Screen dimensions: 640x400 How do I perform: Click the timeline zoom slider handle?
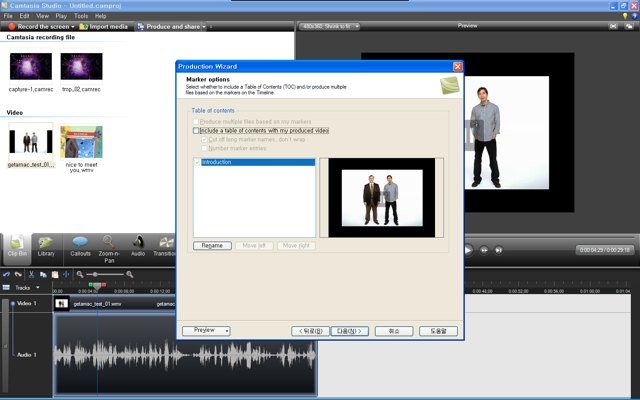(x=95, y=274)
